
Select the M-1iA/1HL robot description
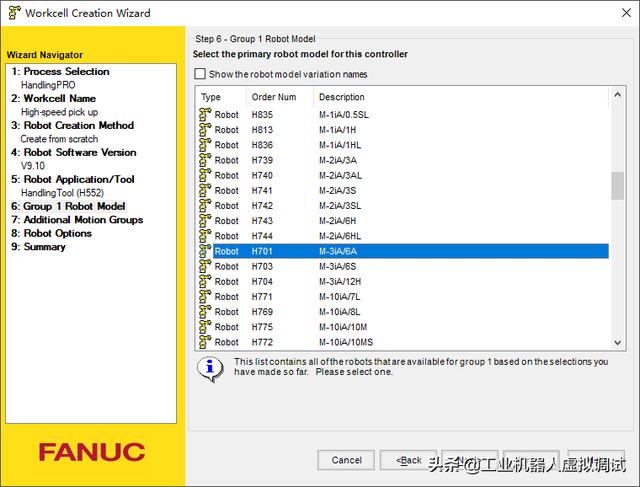[340, 145]
